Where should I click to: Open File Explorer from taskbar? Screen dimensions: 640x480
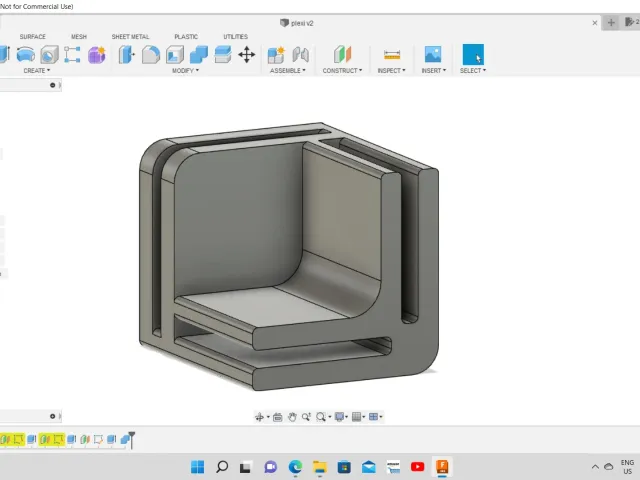(x=320, y=467)
